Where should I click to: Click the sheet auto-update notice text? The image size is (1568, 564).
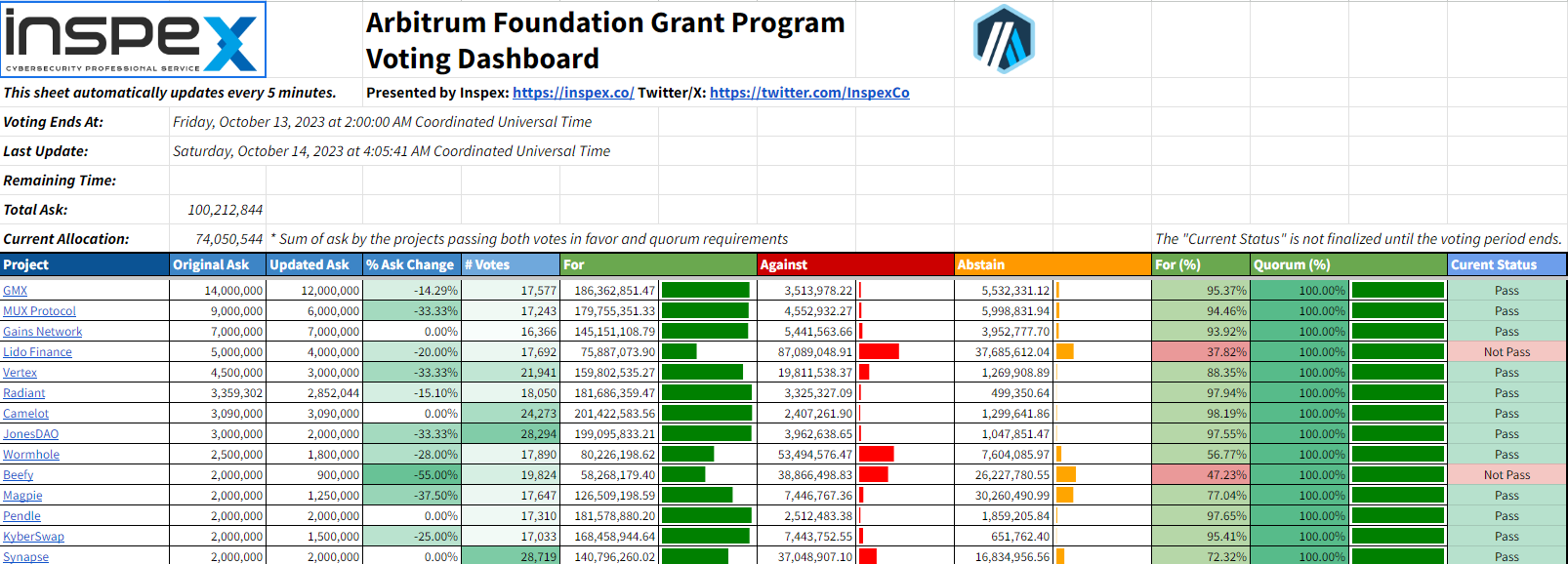170,93
